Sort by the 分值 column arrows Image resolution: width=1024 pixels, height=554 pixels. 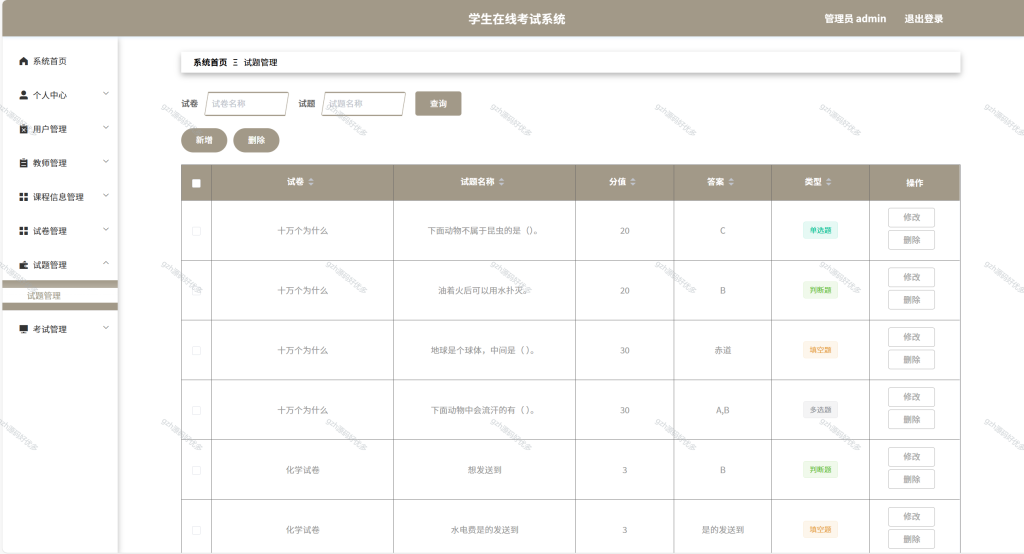633,182
